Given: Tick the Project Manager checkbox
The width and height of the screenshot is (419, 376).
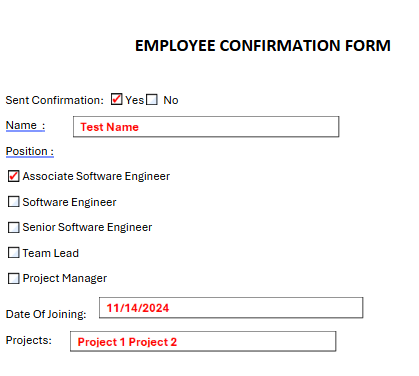Looking at the screenshot, I should click(14, 278).
